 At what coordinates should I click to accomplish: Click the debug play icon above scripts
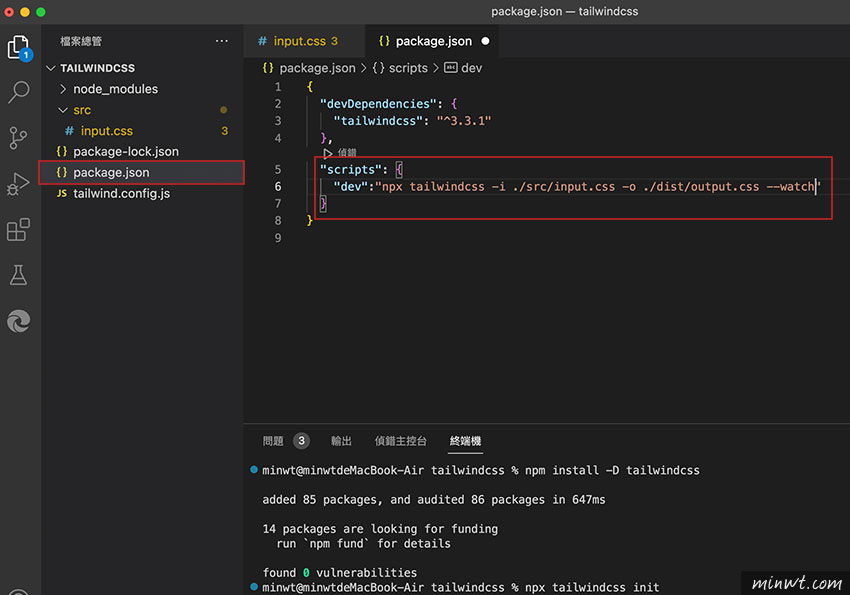pyautogui.click(x=327, y=153)
